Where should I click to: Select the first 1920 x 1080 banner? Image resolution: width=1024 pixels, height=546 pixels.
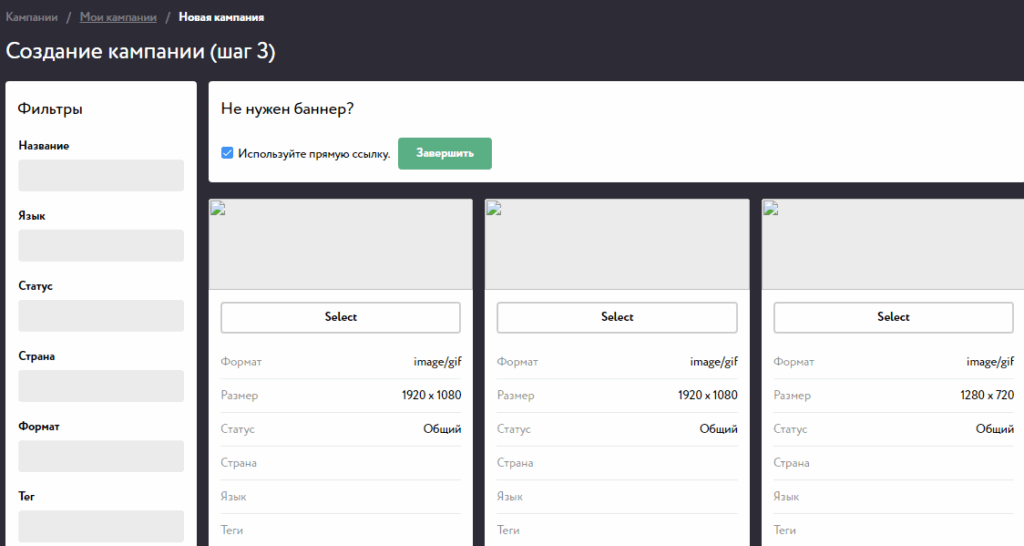(x=340, y=317)
